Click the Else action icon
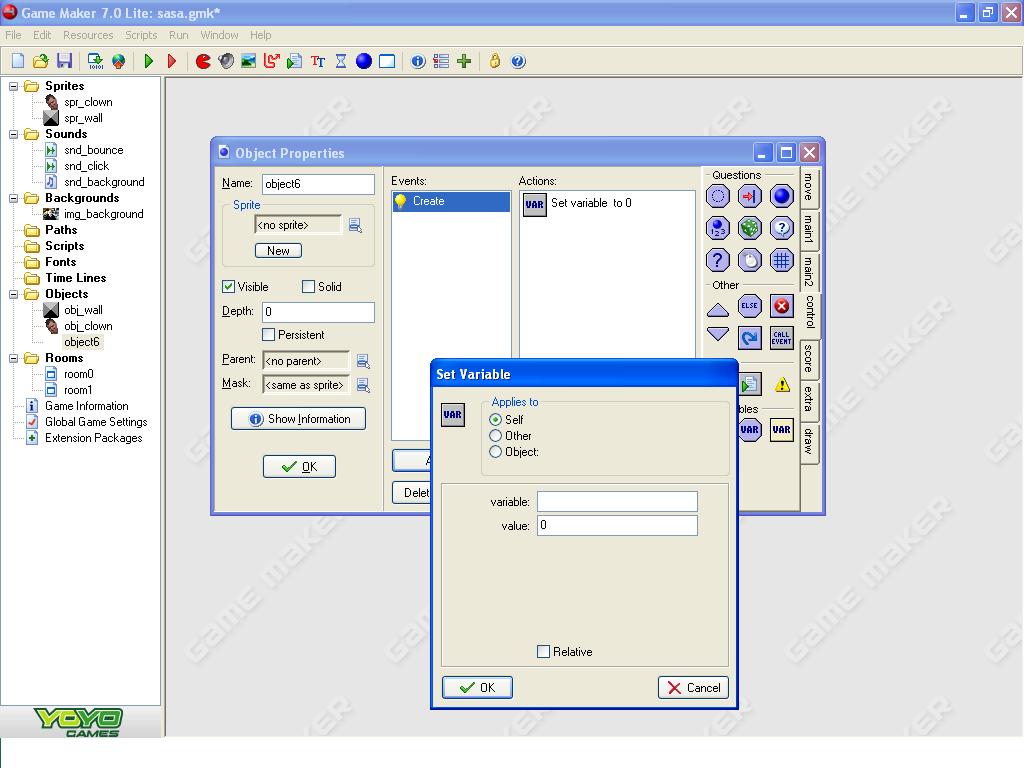This screenshot has height=768, width=1024. click(x=749, y=306)
